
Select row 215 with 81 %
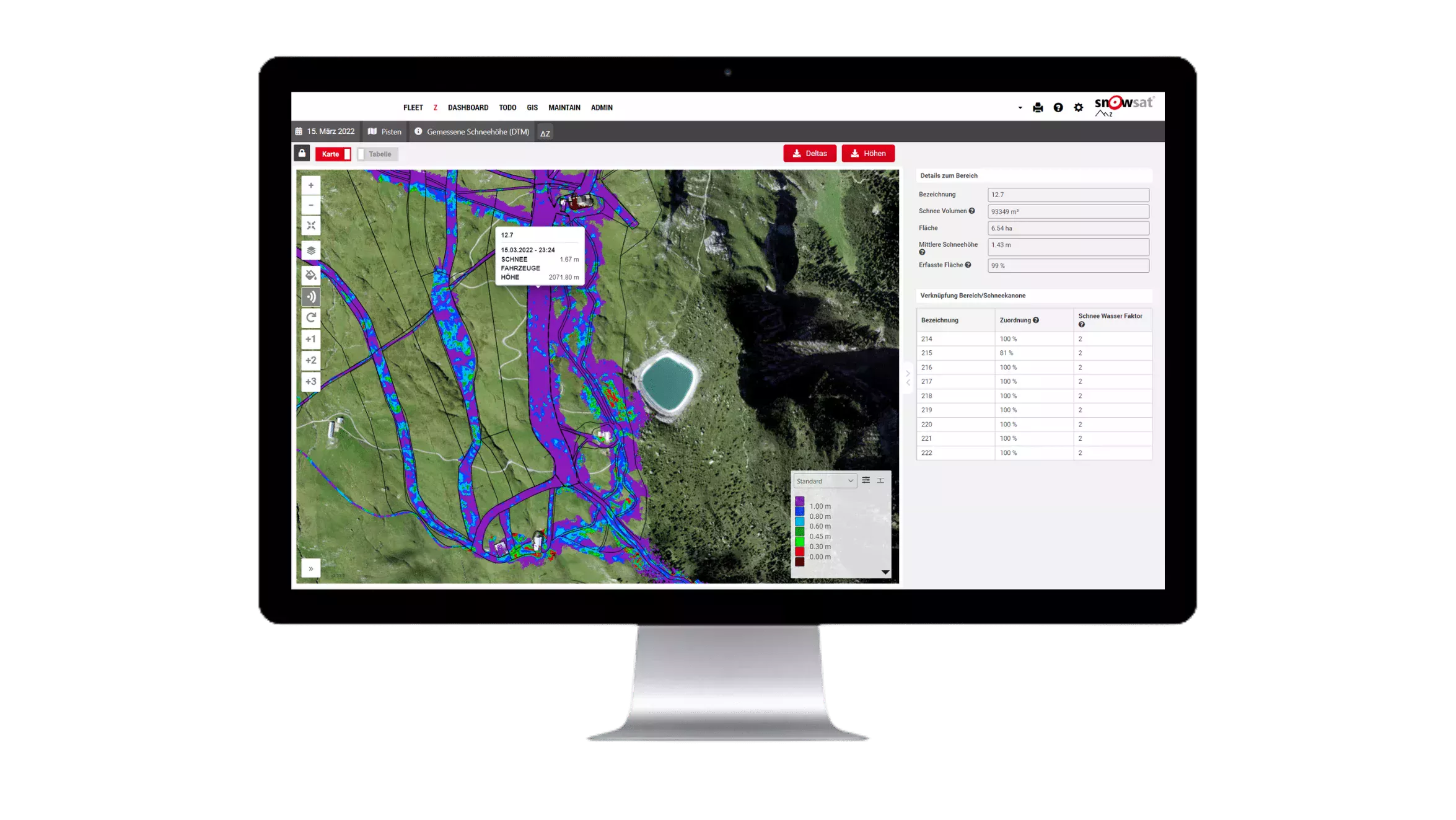pyautogui.click(x=1034, y=353)
